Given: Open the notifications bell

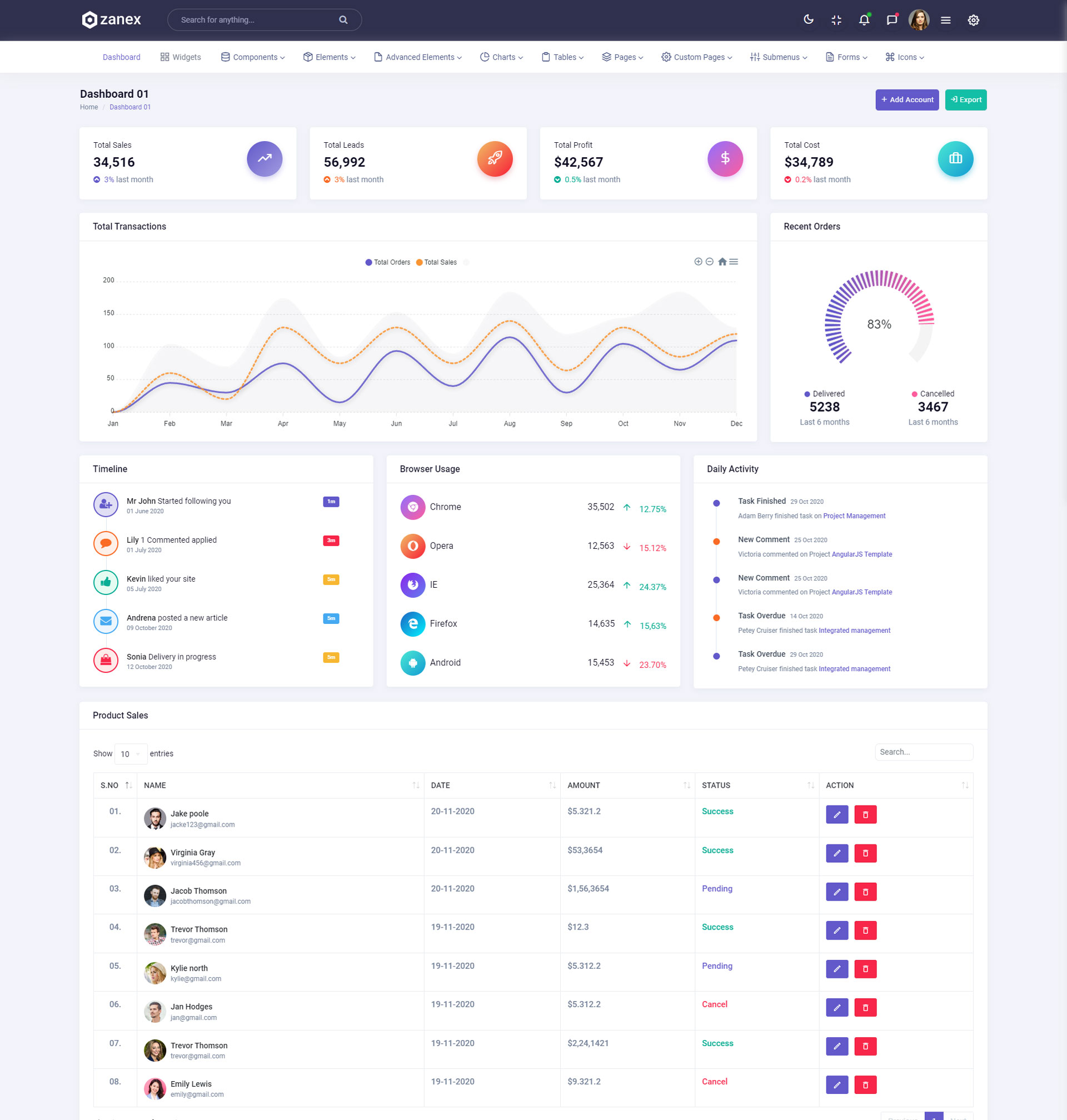Looking at the screenshot, I should point(864,20).
